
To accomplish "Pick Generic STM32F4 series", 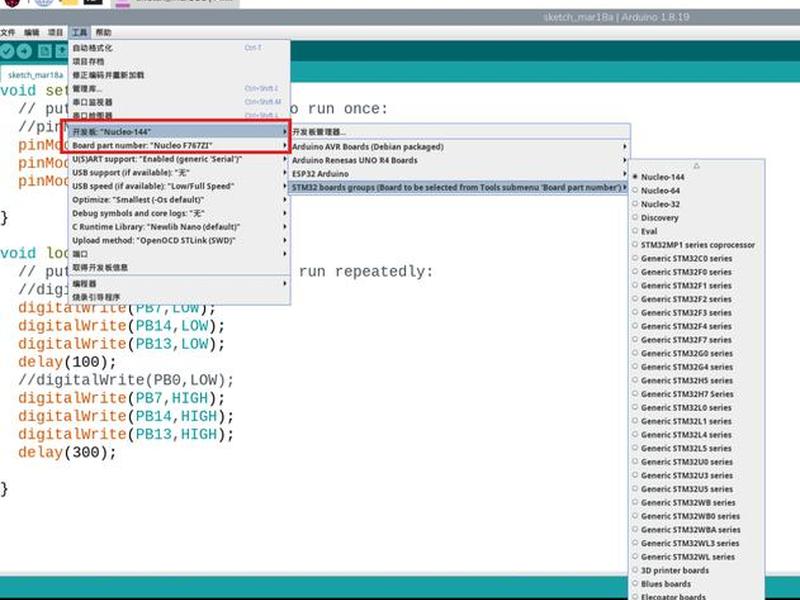I will [x=697, y=327].
